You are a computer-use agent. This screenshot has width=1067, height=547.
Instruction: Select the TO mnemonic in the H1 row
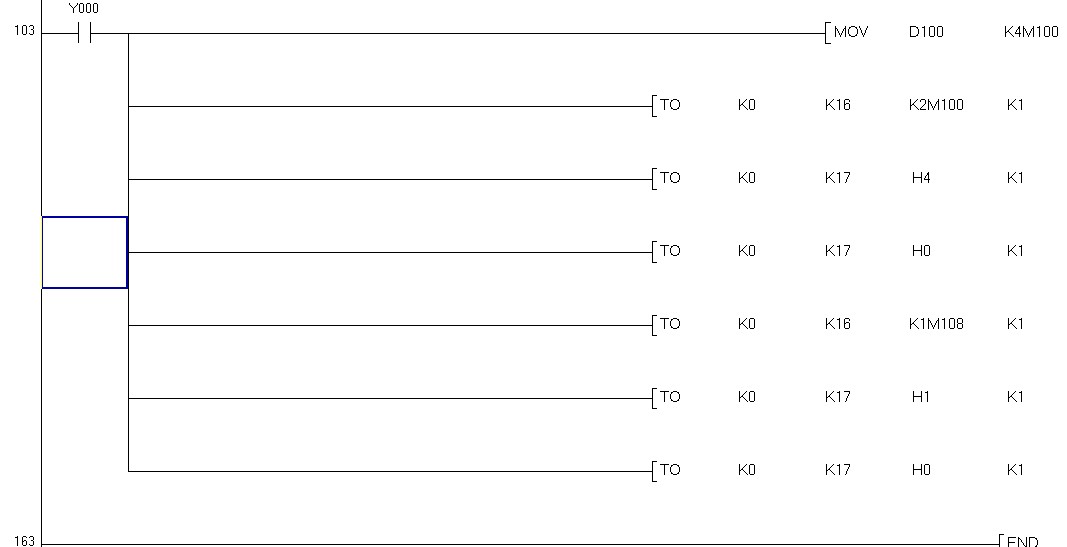(670, 397)
